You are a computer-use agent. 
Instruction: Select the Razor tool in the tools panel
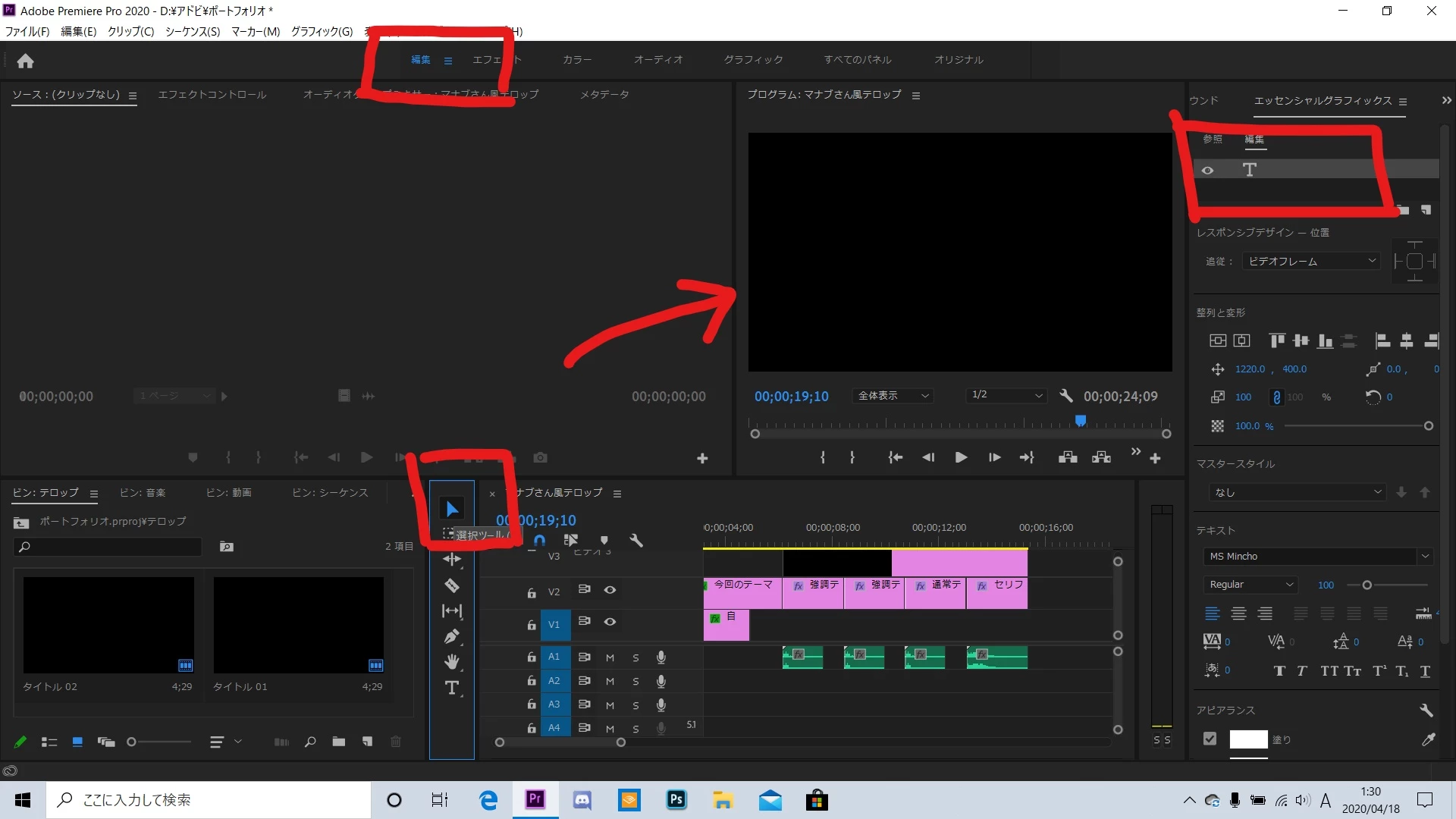click(452, 585)
